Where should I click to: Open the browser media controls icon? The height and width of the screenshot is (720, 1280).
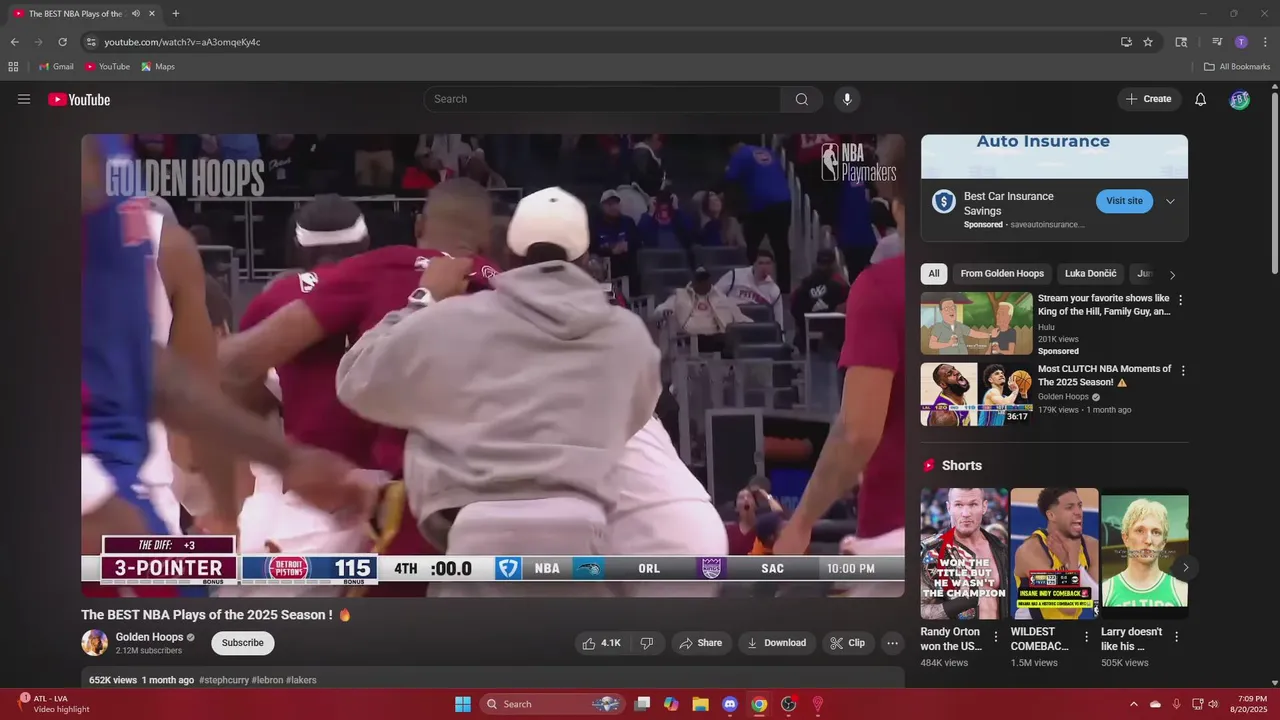coord(1217,42)
